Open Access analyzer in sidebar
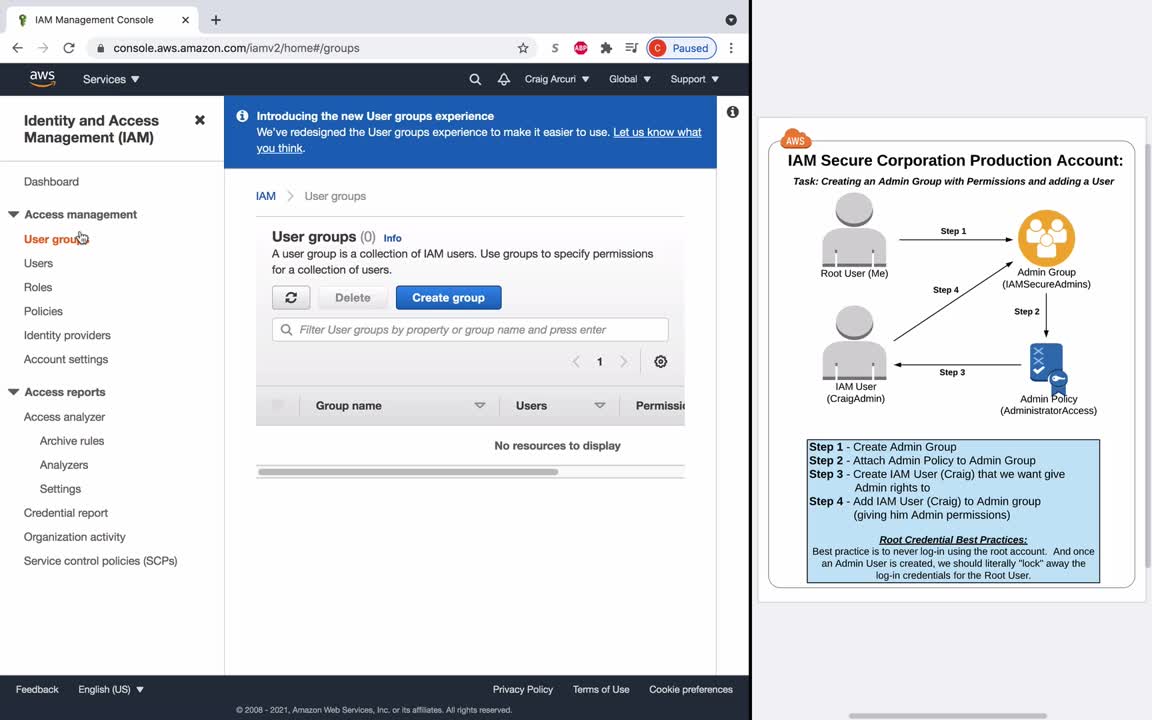Screen dimensions: 1152x720 pos(64,417)
